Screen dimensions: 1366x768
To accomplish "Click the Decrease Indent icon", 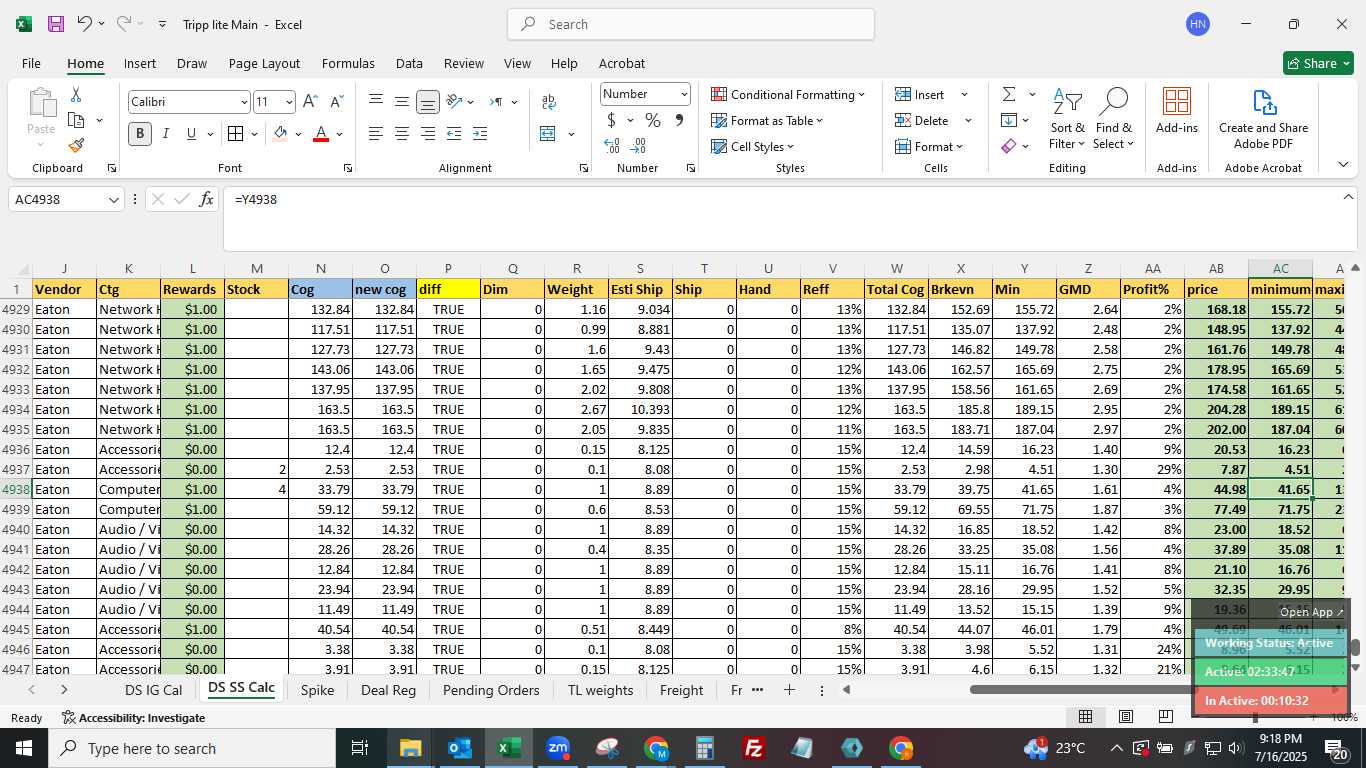I will (454, 134).
